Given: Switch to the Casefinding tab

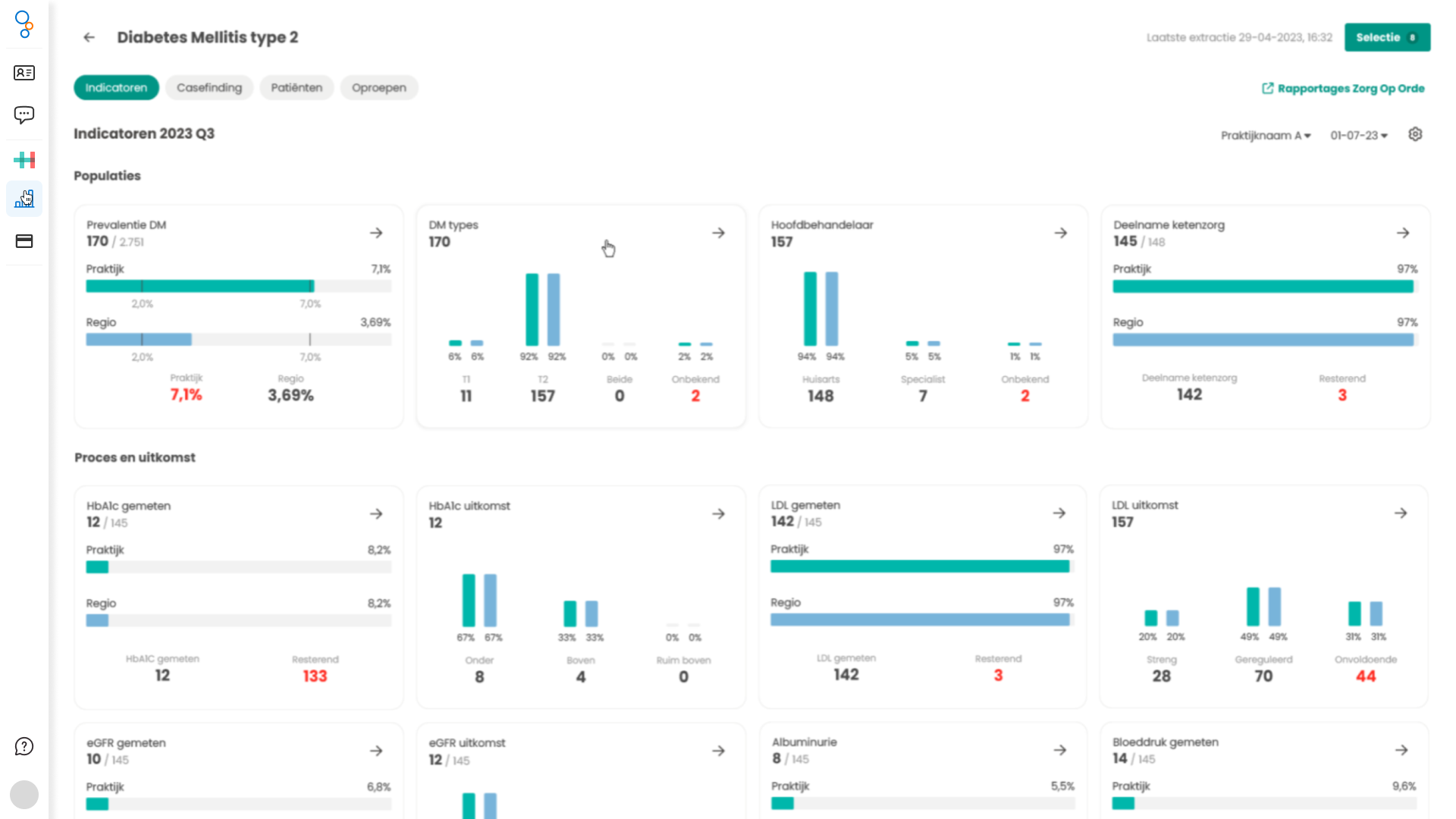Looking at the screenshot, I should tap(209, 88).
